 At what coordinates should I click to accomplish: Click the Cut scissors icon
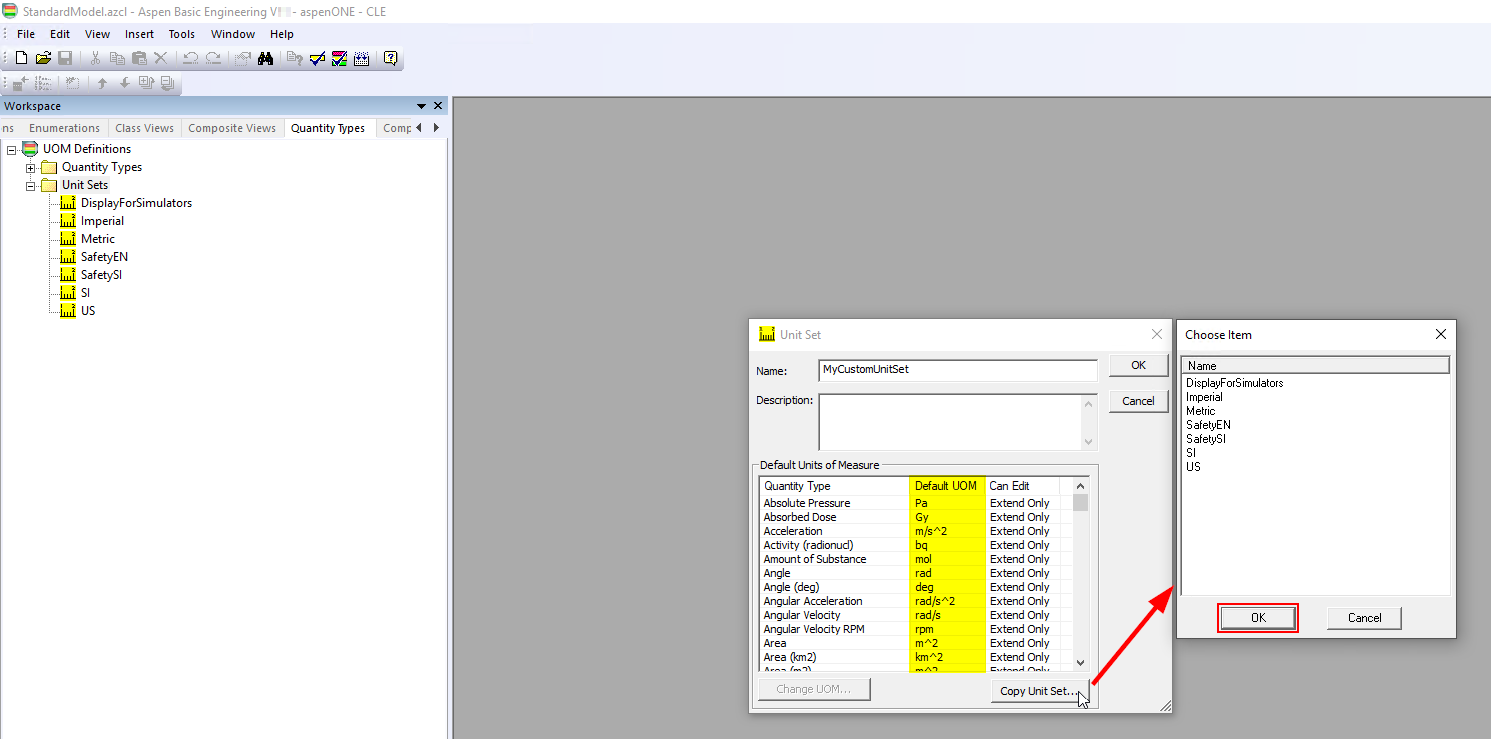click(95, 59)
